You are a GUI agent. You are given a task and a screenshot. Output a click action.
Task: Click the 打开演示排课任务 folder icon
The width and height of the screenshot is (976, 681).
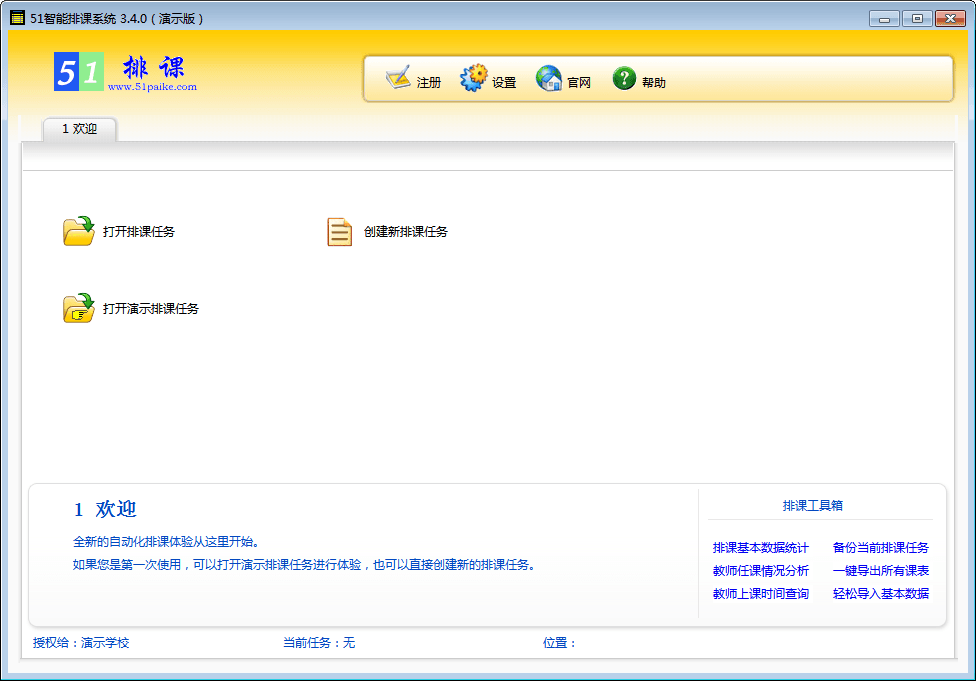click(78, 308)
